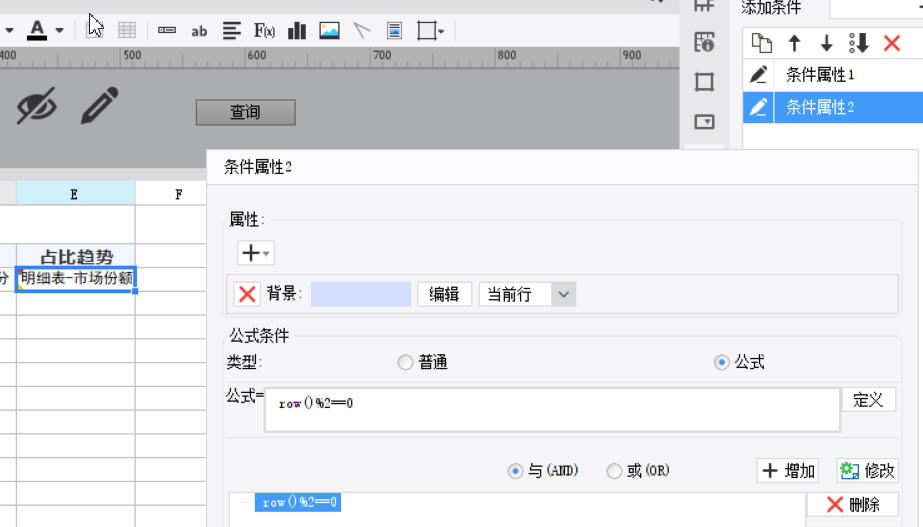Screen dimensions: 923x527
Task: Open the sidebar square frame panel icon
Action: tap(704, 81)
